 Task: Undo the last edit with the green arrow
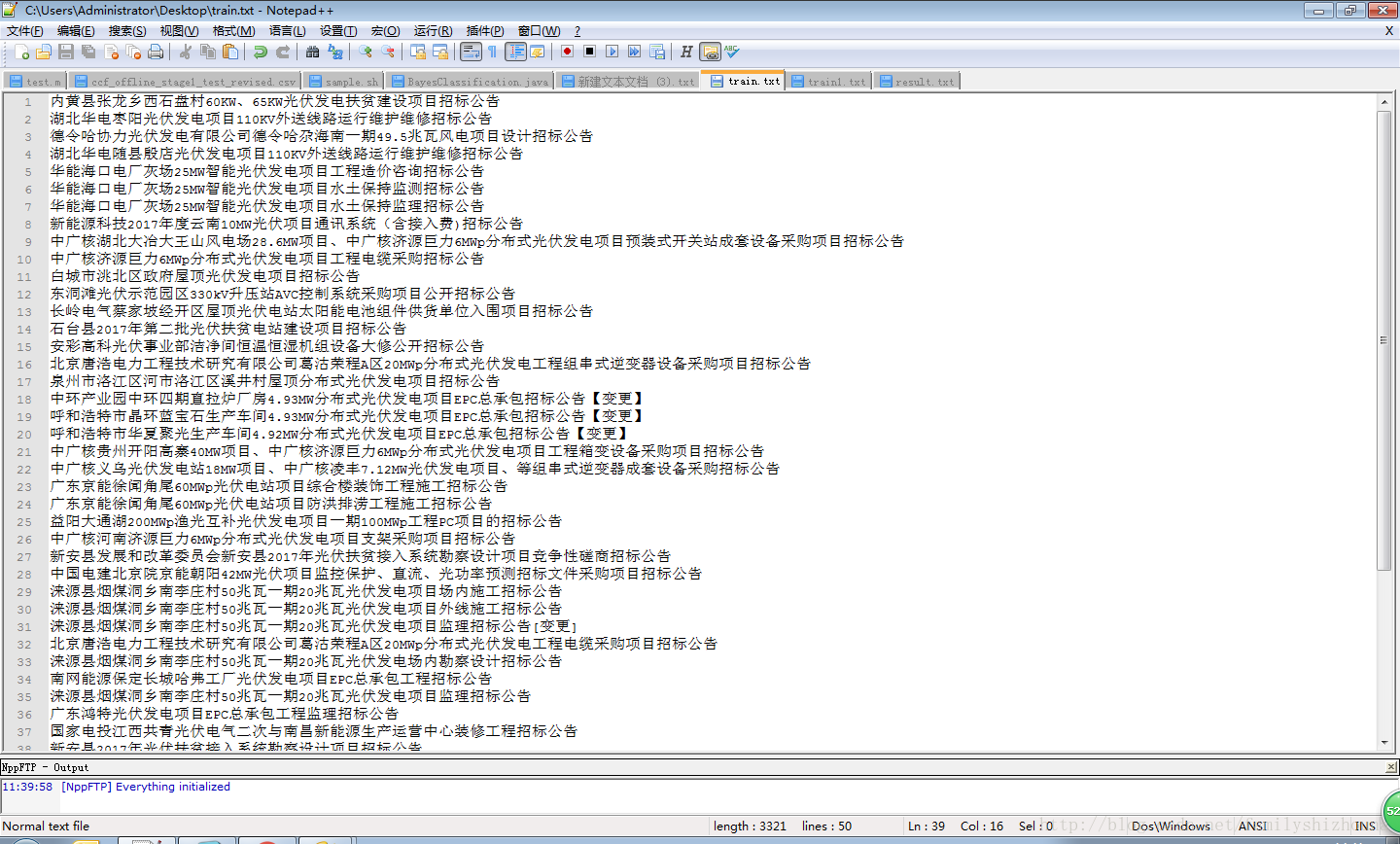click(x=261, y=52)
